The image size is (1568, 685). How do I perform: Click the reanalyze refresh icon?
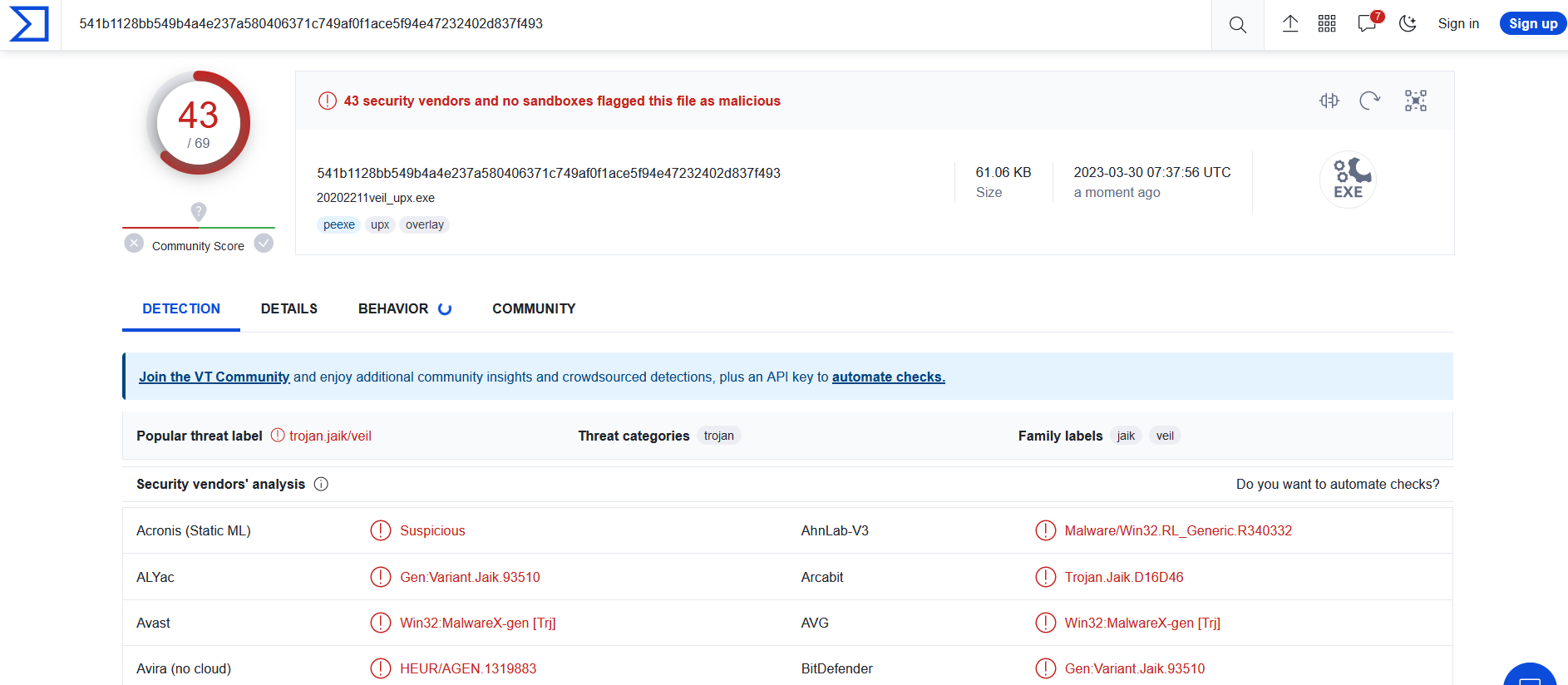[x=1369, y=101]
